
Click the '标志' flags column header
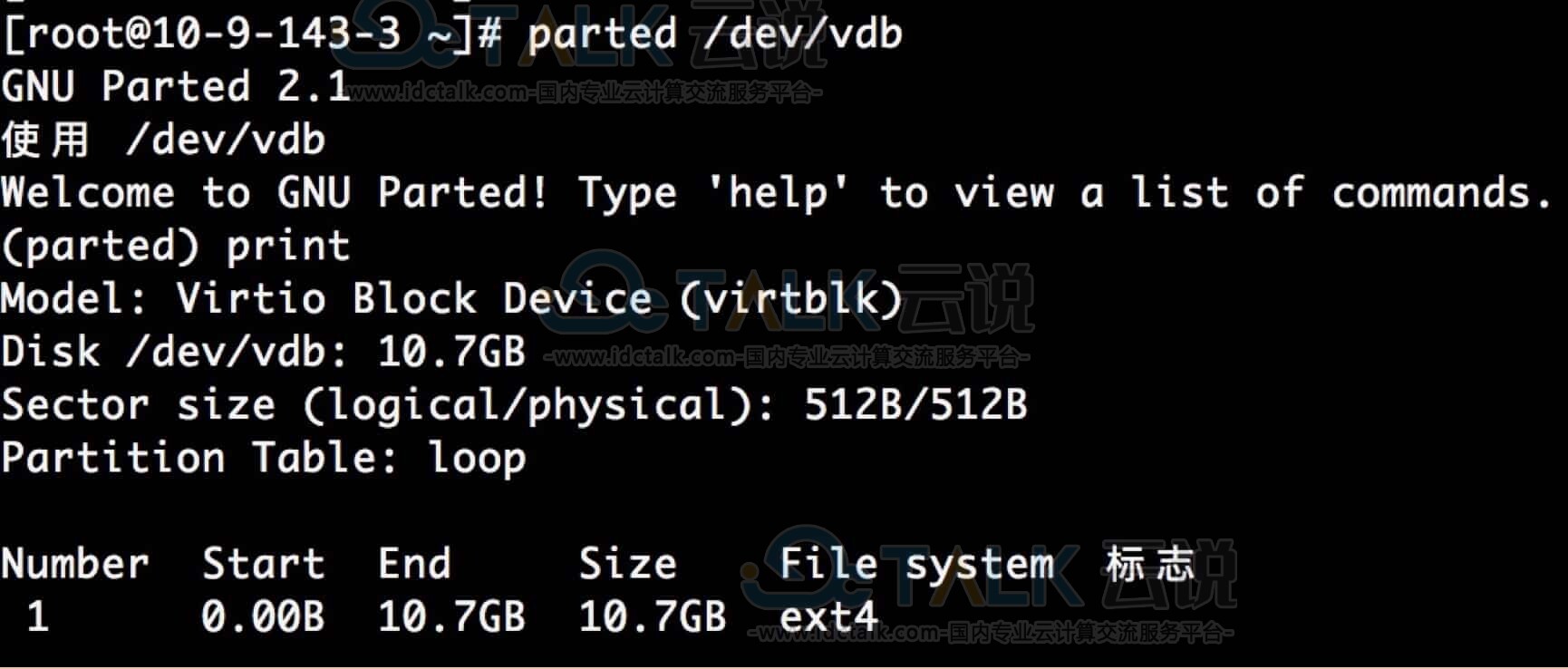1150,563
